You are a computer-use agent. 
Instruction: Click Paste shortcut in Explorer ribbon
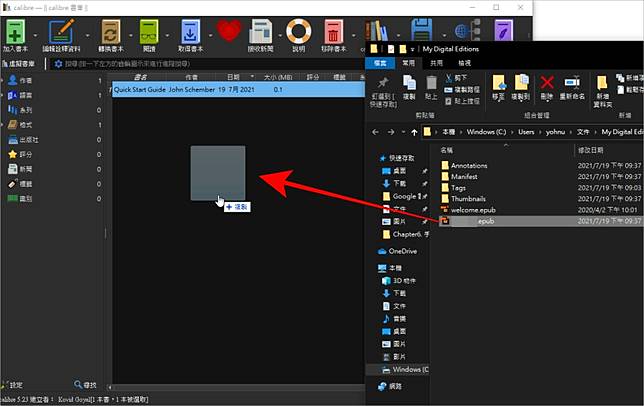click(x=462, y=101)
